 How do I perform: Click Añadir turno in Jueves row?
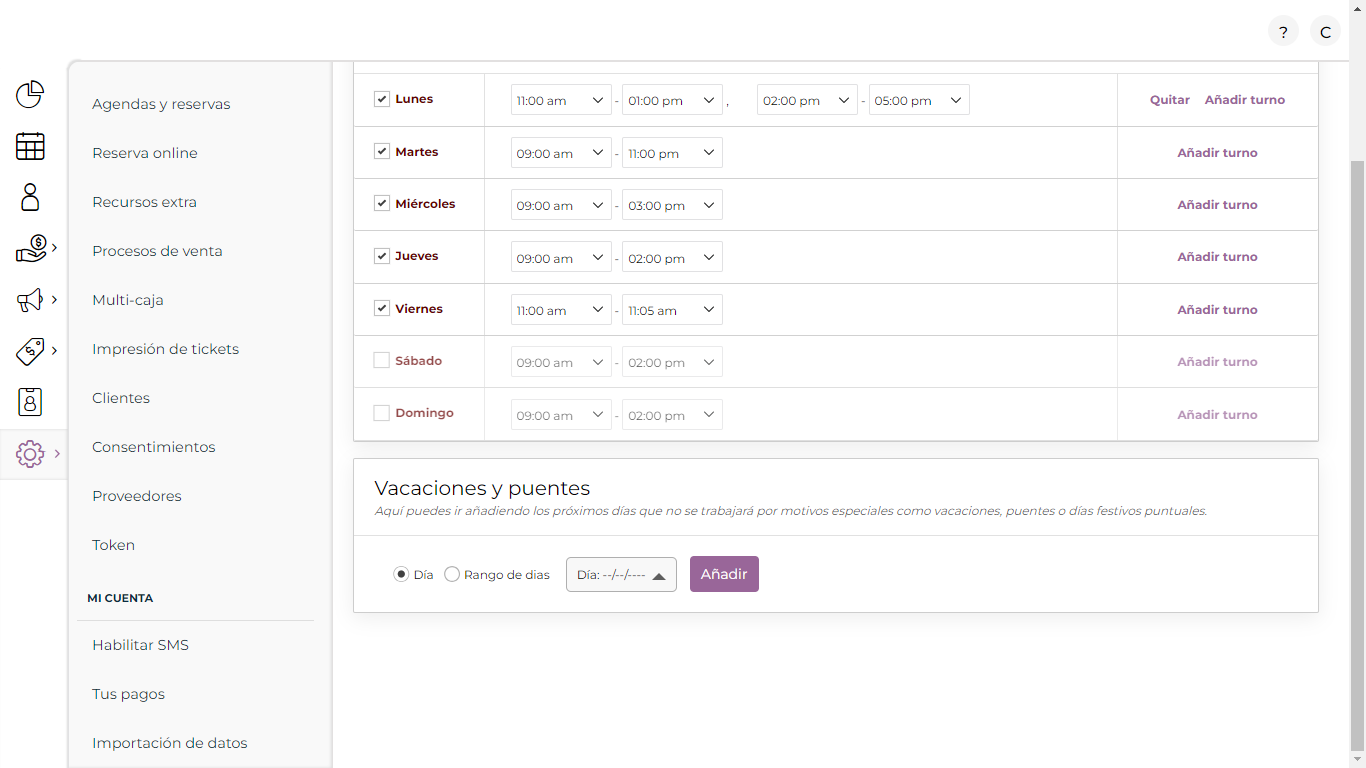[1217, 257]
